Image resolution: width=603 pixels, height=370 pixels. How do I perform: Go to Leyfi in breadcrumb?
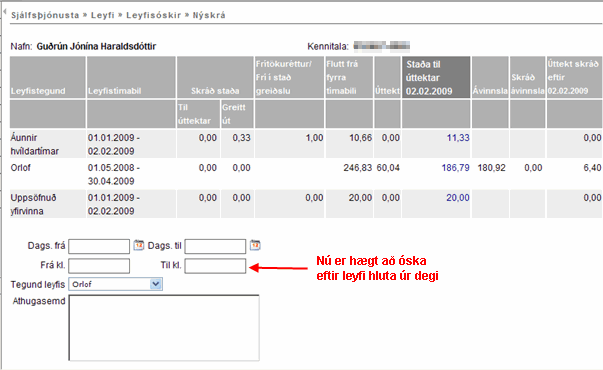103,15
